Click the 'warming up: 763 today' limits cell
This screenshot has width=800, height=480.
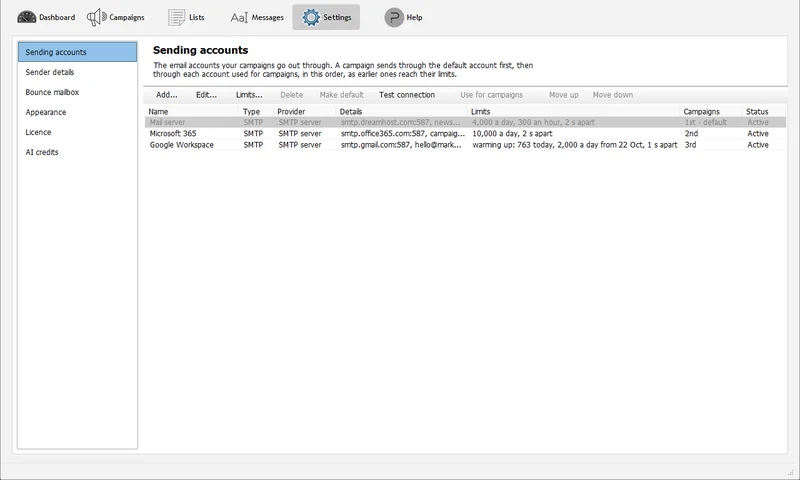click(574, 145)
